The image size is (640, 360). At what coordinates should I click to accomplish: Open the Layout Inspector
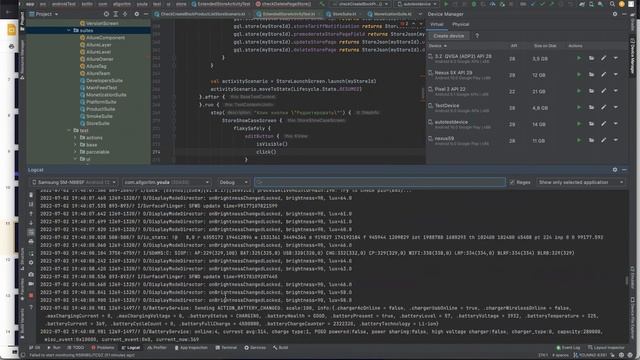coord(606,348)
